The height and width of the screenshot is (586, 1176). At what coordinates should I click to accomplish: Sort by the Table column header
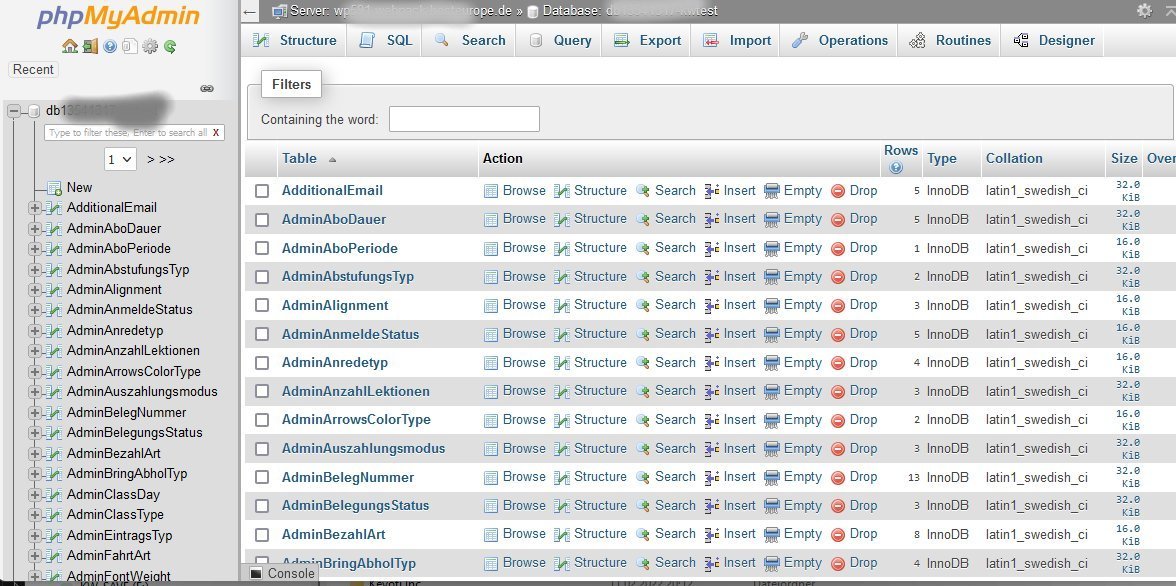pyautogui.click(x=299, y=158)
